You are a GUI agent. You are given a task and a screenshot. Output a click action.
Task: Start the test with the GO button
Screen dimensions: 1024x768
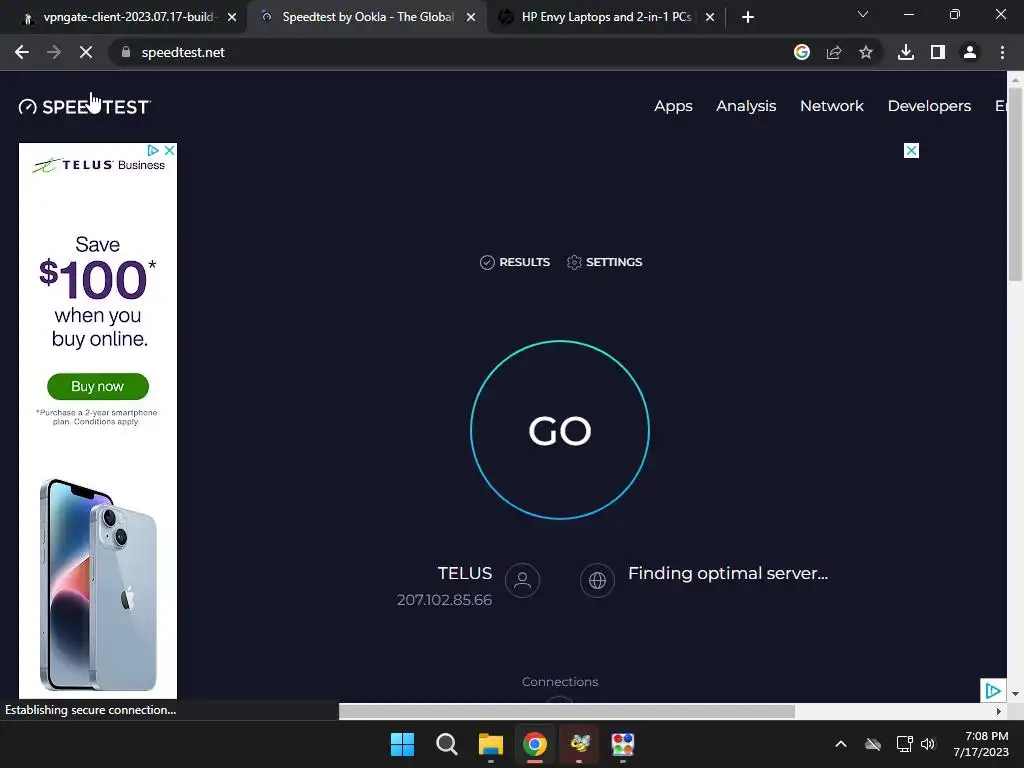click(560, 430)
